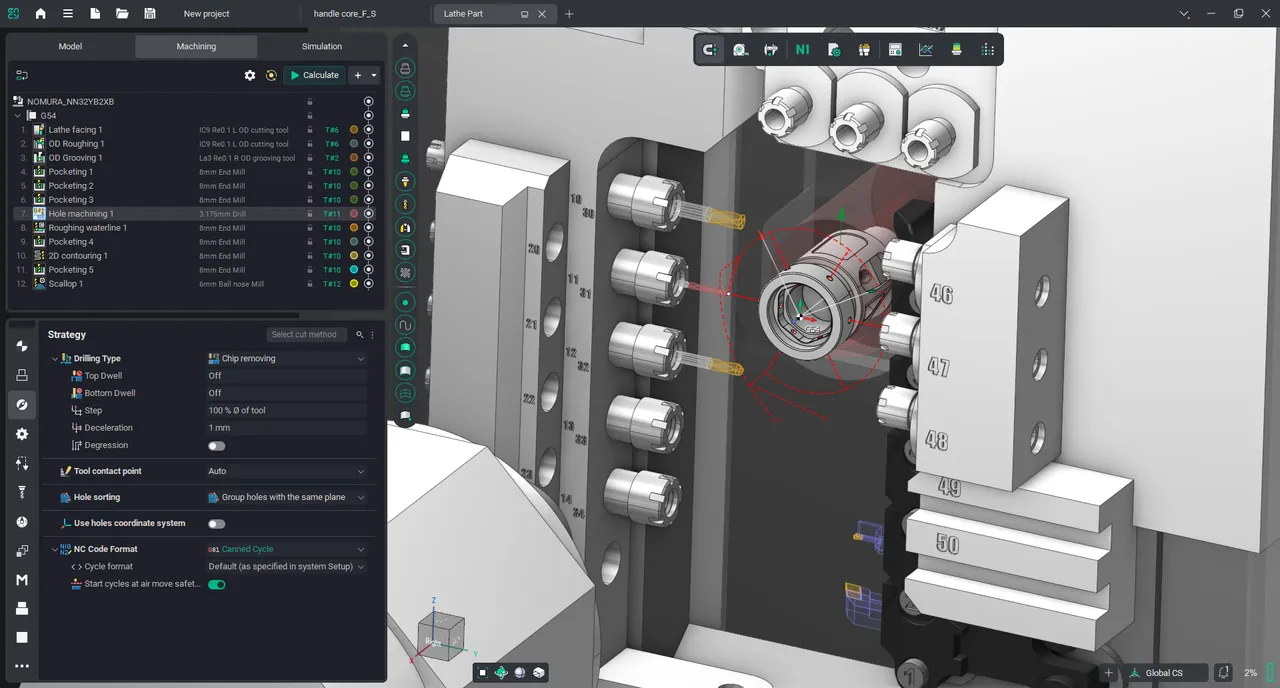Click the dotted grid icon in viewport toolbar
This screenshot has width=1280, height=688.
point(988,49)
